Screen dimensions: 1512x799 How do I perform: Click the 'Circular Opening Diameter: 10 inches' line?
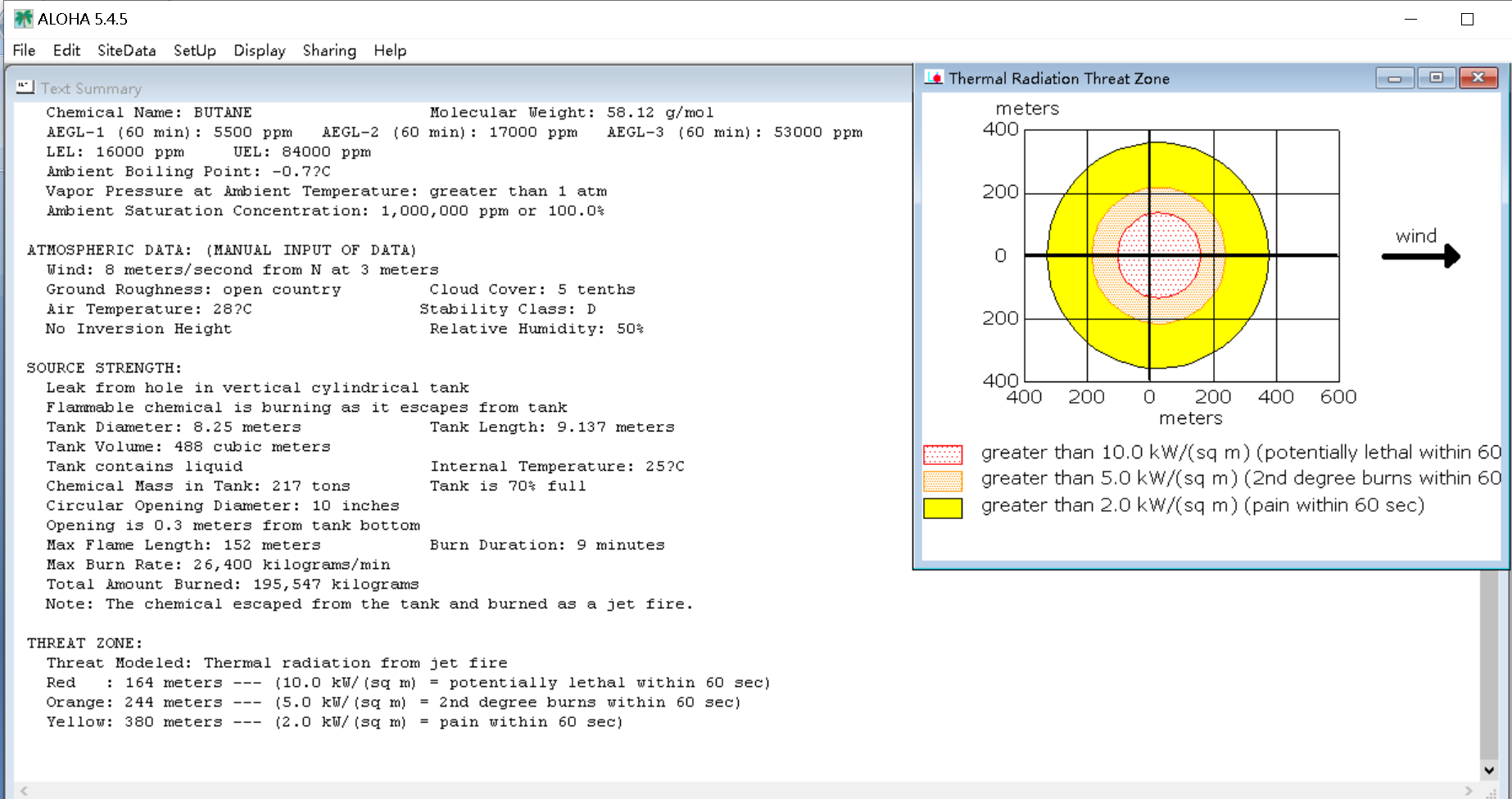223,506
